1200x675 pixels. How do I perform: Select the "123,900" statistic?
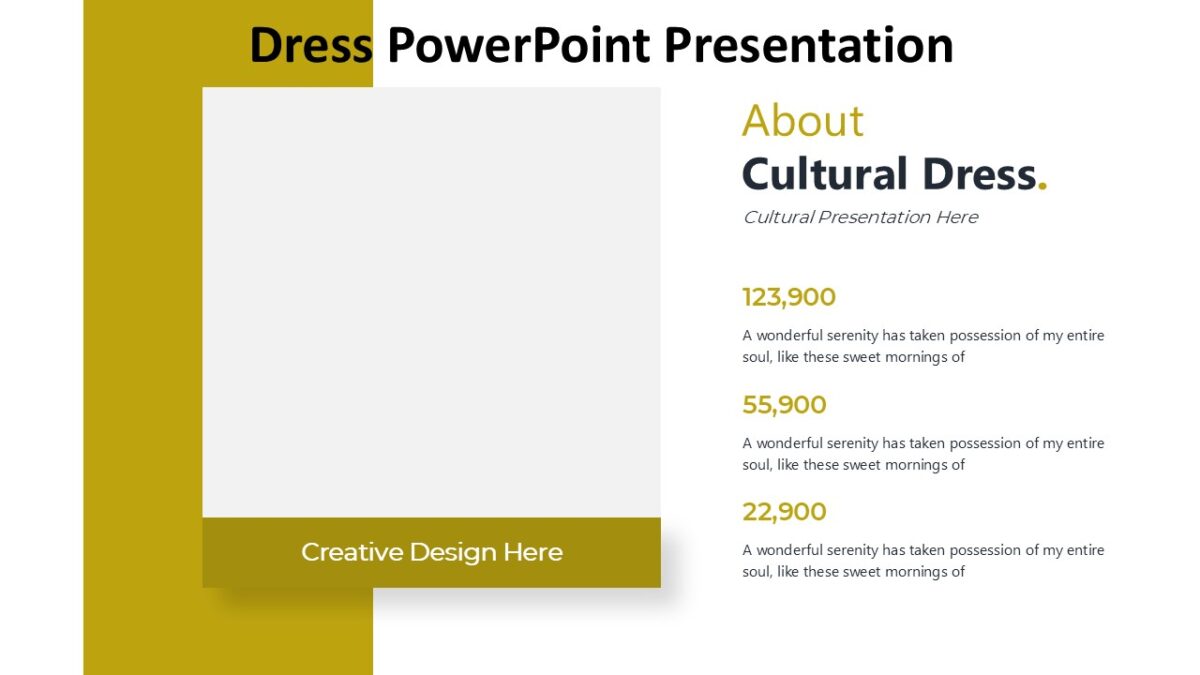click(787, 296)
